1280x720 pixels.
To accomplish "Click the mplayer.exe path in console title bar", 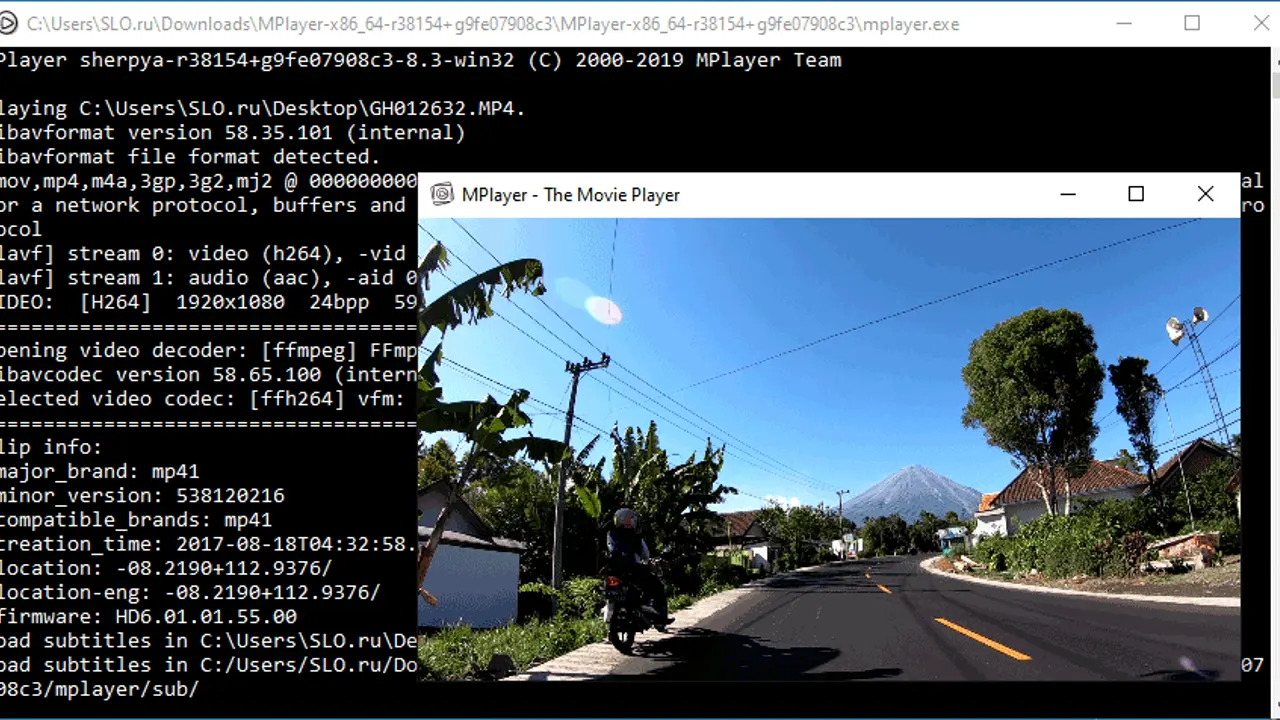I will [x=492, y=24].
